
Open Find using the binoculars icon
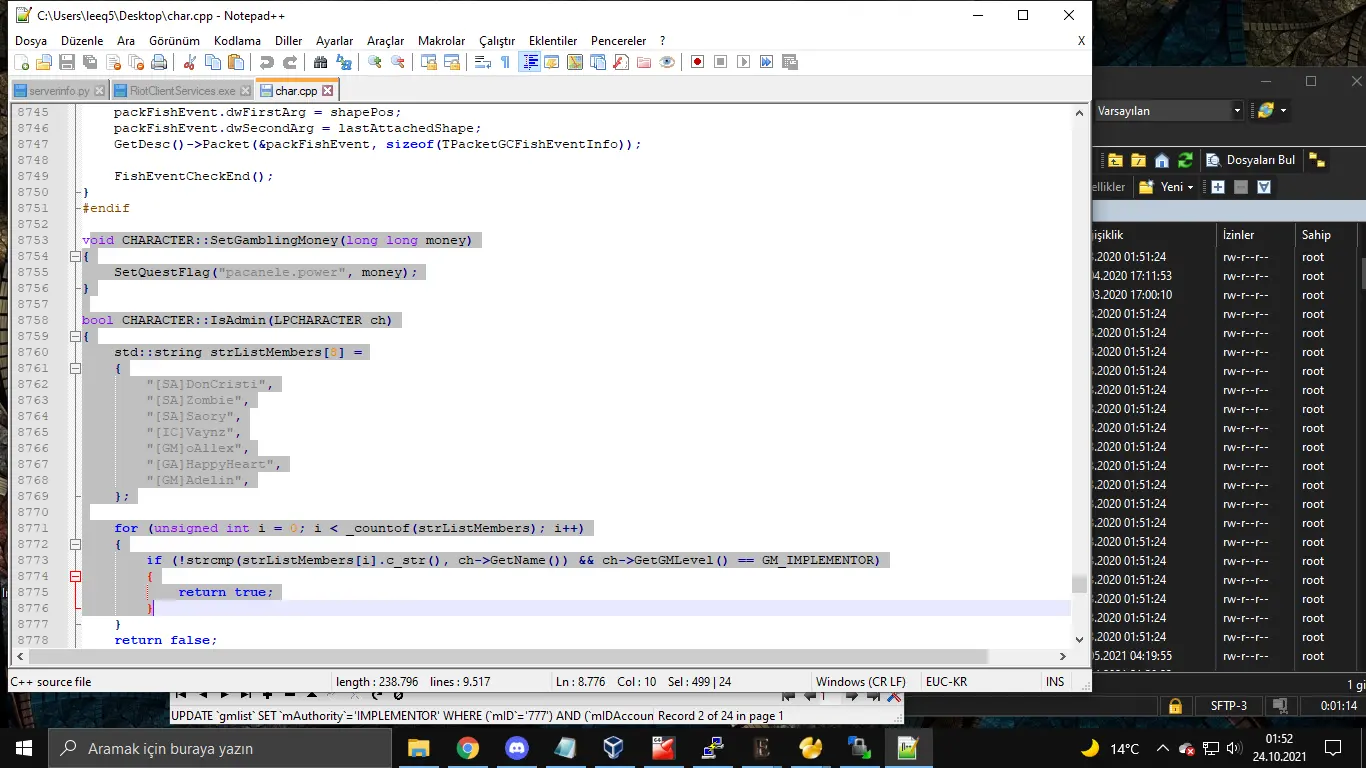(x=320, y=62)
